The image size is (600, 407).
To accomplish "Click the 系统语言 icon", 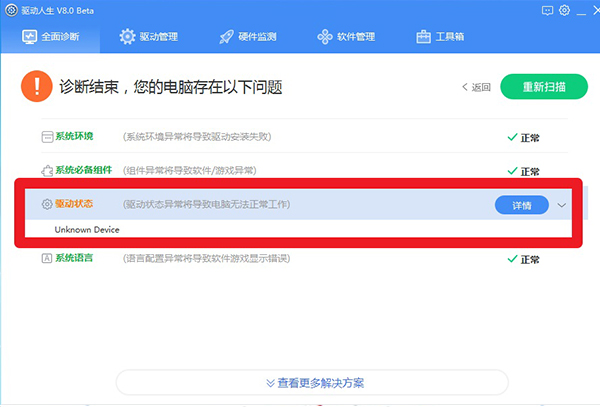I will pyautogui.click(x=47, y=258).
